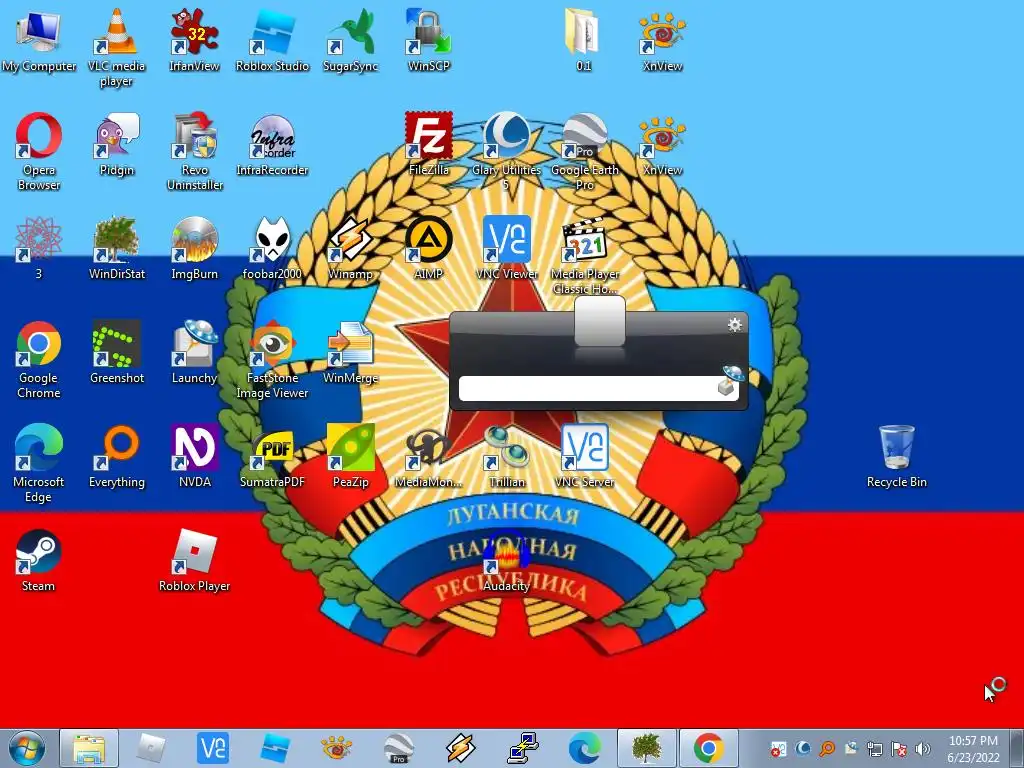Select Microsoft Edge desktop shortcut
1024x768 pixels.
(39, 463)
